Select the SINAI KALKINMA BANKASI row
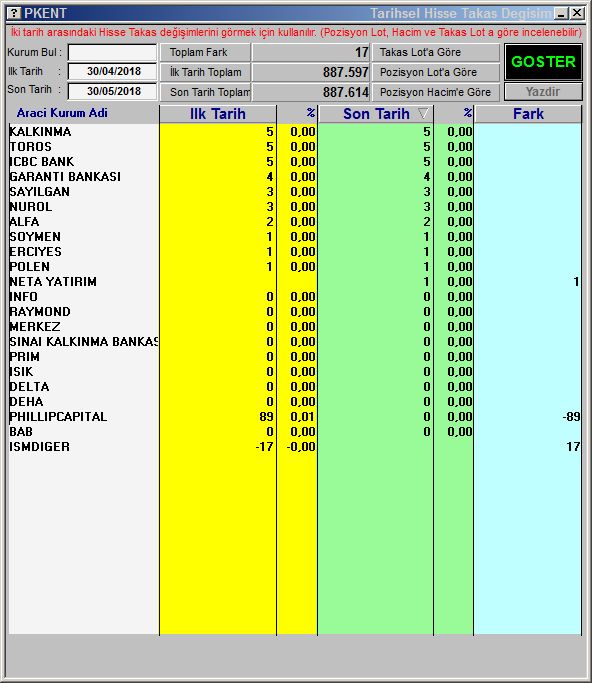Image resolution: width=592 pixels, height=683 pixels. tap(295, 342)
